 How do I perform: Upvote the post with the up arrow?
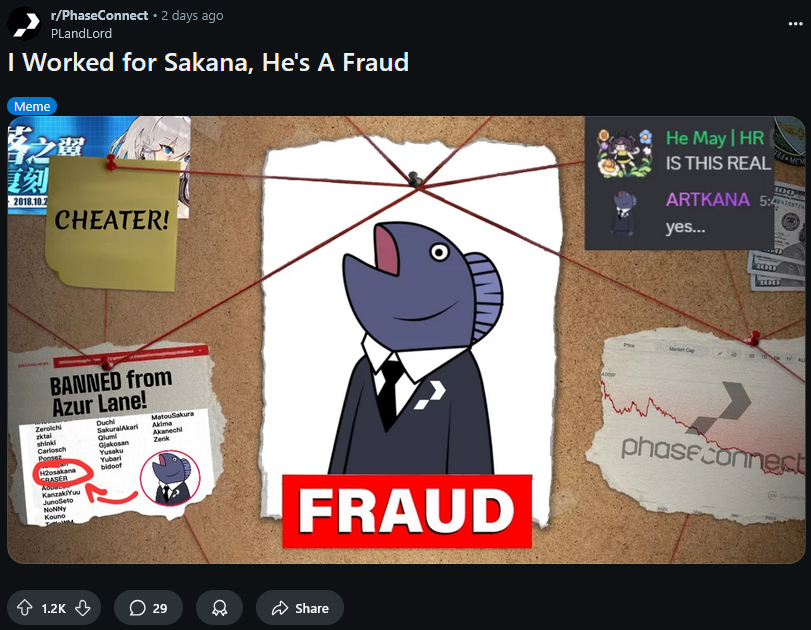[x=25, y=608]
